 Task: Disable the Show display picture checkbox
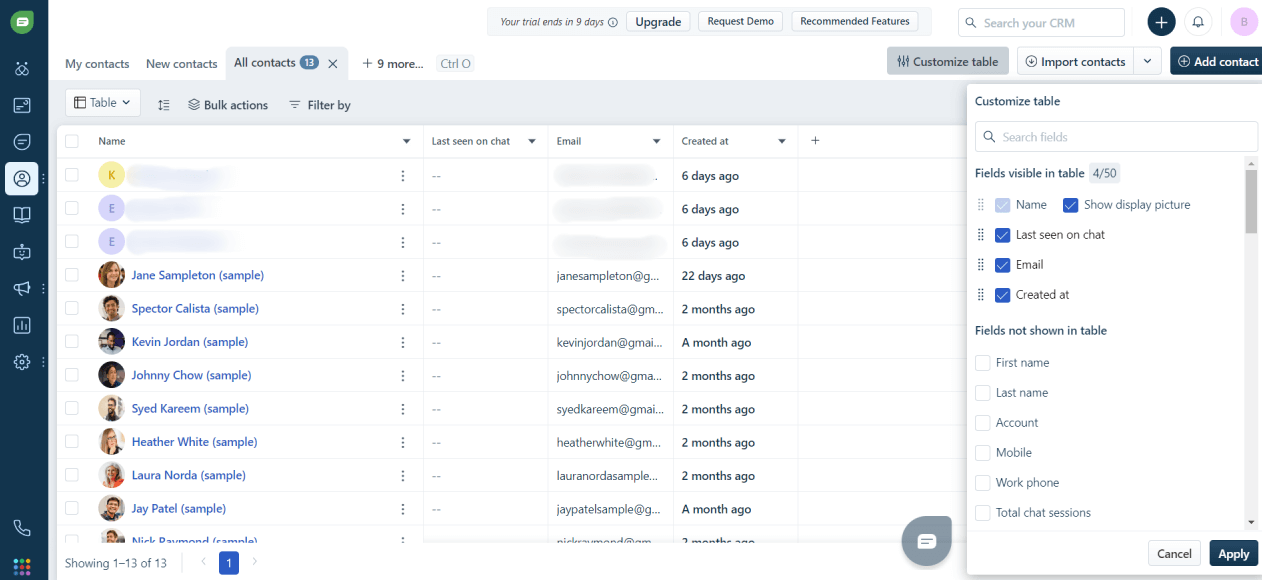click(1069, 205)
